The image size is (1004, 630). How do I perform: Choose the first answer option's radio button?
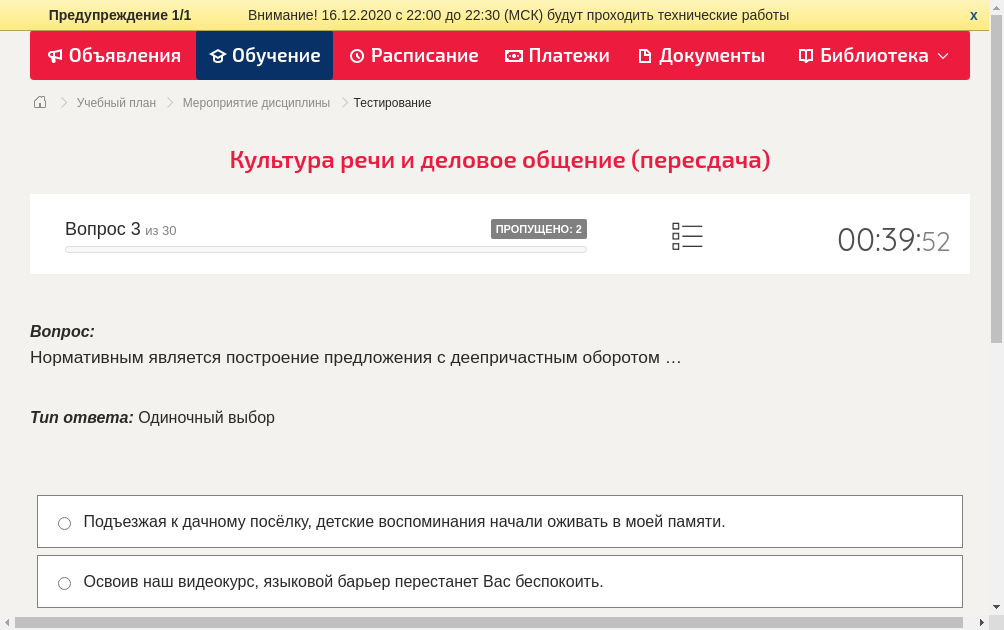pyautogui.click(x=64, y=522)
